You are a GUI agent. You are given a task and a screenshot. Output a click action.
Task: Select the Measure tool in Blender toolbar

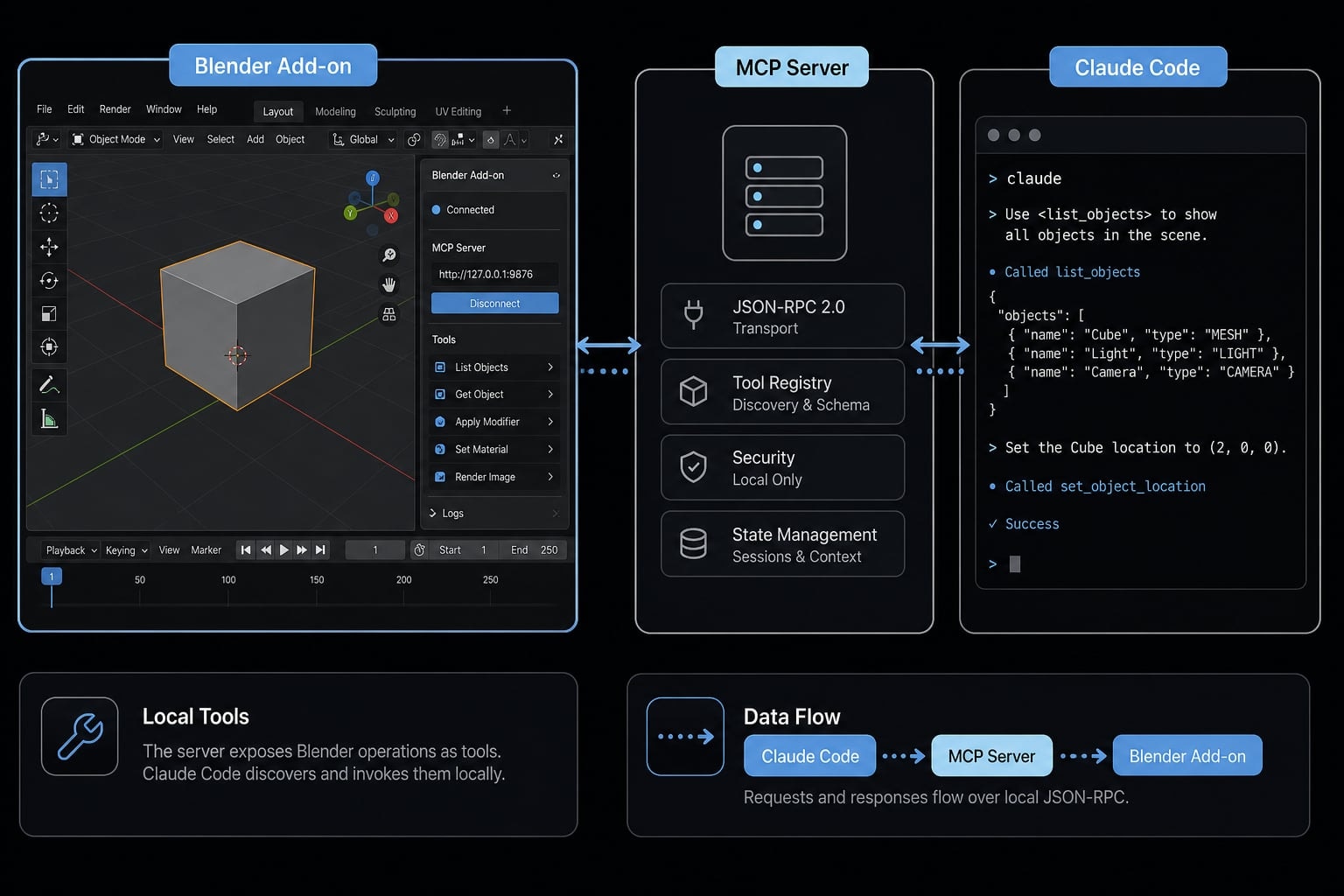[49, 419]
